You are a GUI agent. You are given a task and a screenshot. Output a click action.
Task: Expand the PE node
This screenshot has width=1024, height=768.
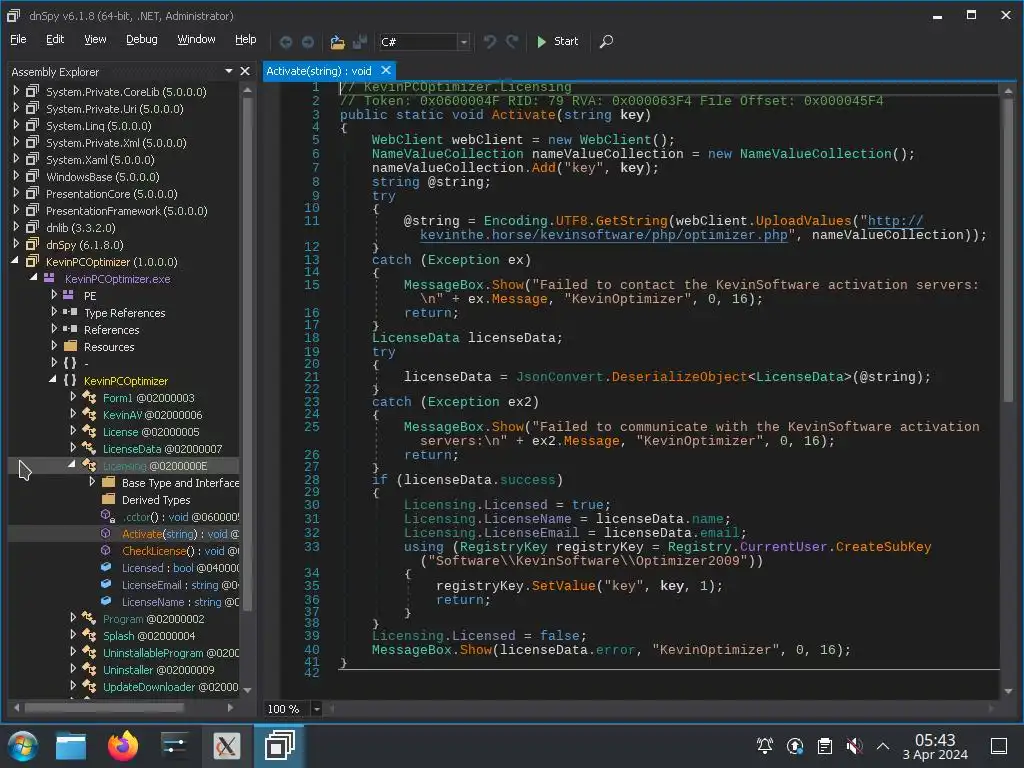tap(54, 295)
